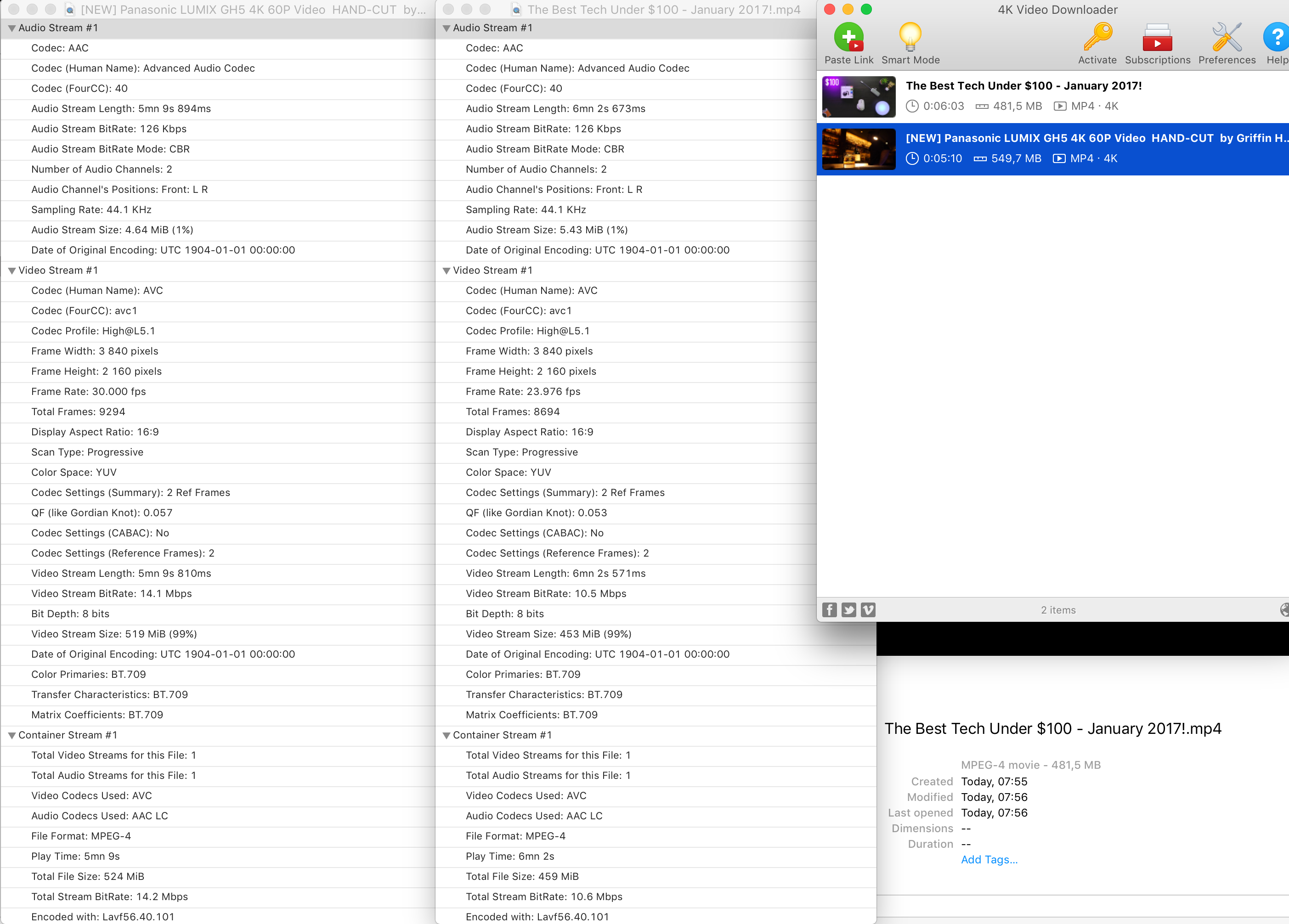Select Total Frames: 9294 row
The height and width of the screenshot is (924, 1289).
(x=218, y=412)
